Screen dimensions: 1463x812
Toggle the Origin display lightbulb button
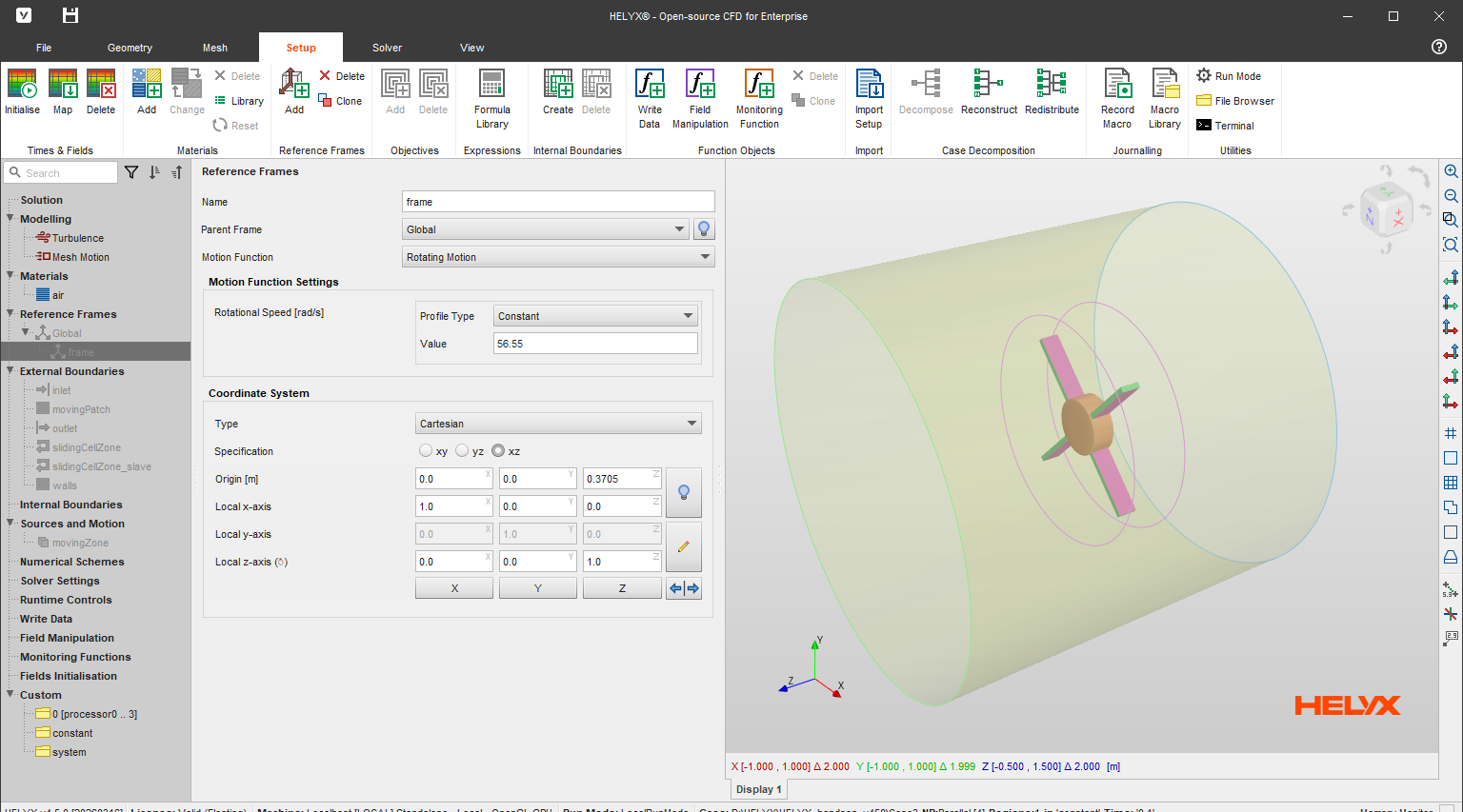[x=684, y=492]
